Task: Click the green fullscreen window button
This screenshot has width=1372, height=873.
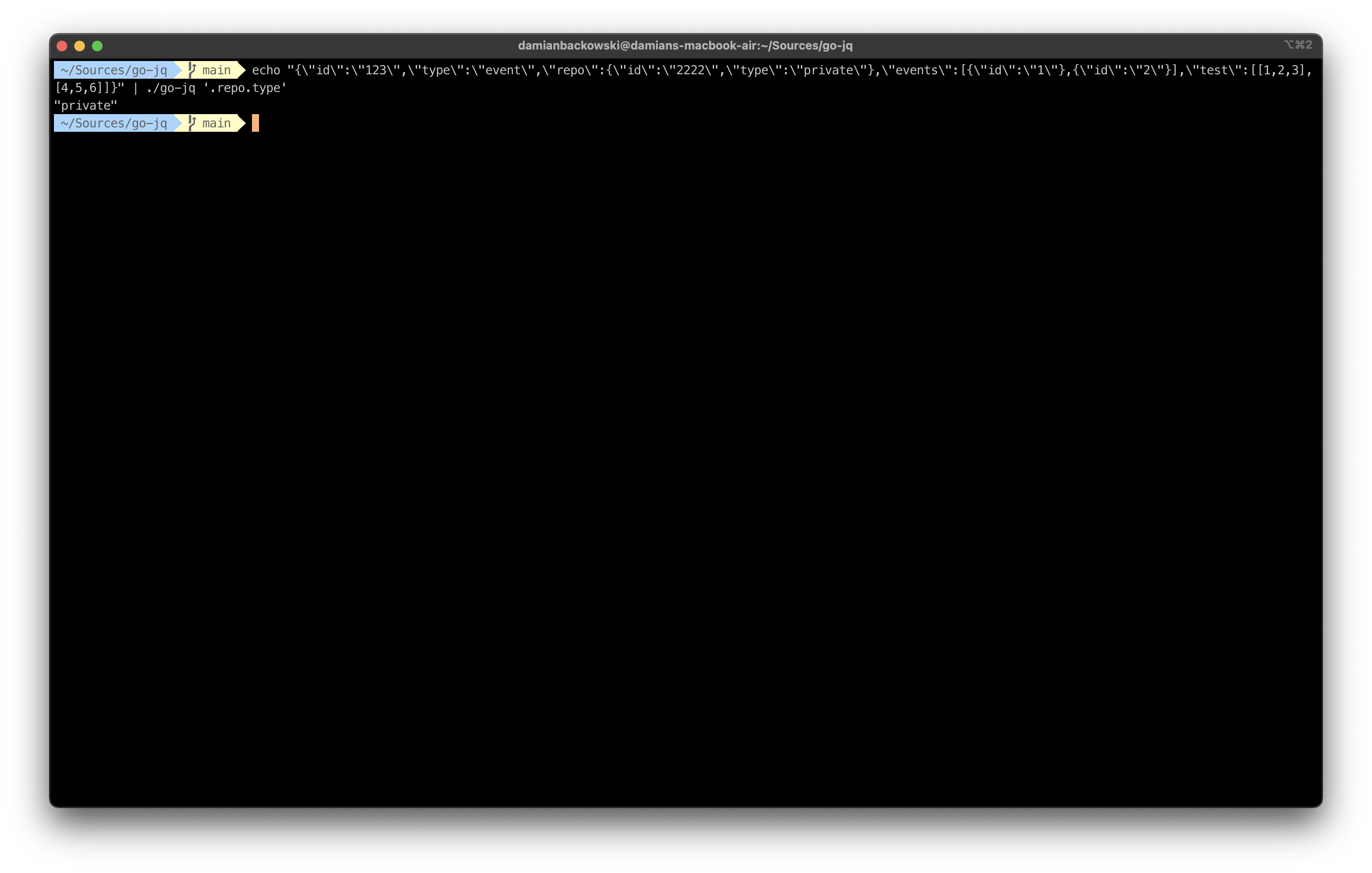Action: tap(97, 46)
